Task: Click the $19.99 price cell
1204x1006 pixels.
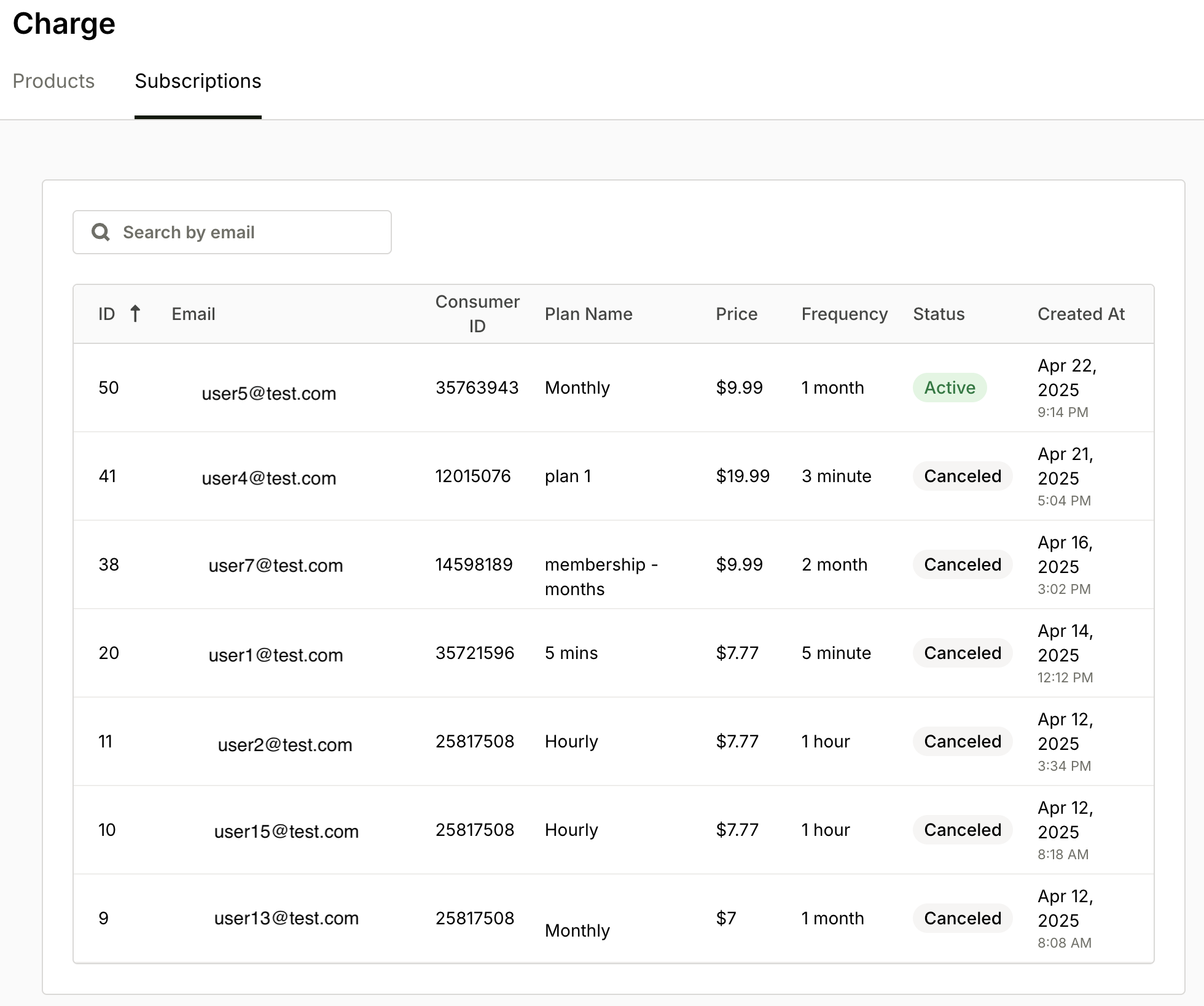Action: [743, 476]
